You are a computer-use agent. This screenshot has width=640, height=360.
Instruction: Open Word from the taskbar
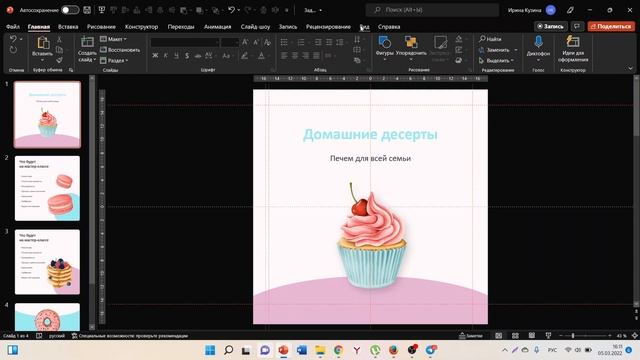[302, 350]
